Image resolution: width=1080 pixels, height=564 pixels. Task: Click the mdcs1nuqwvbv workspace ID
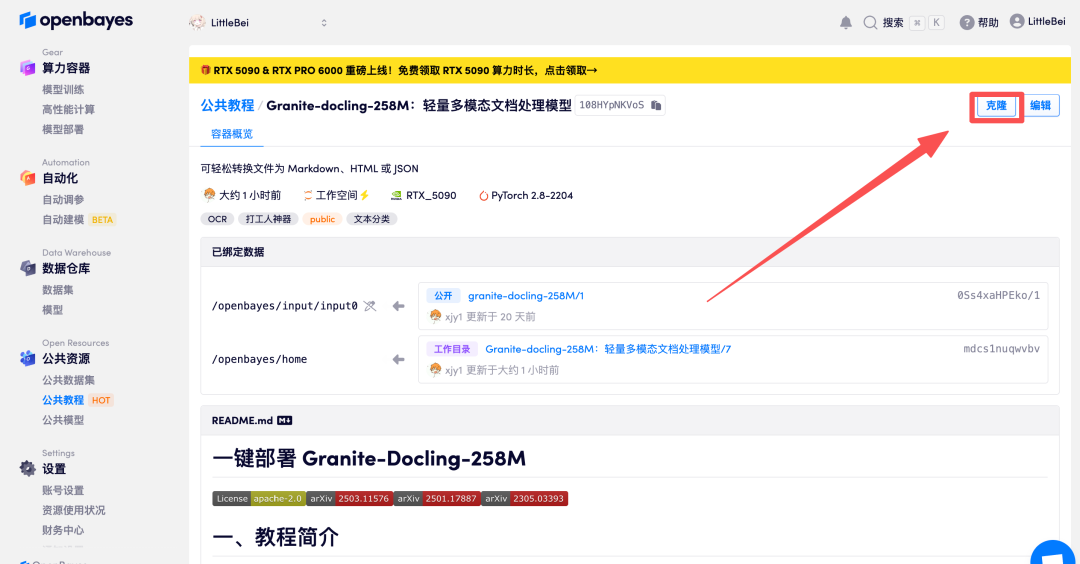[x=1001, y=349]
